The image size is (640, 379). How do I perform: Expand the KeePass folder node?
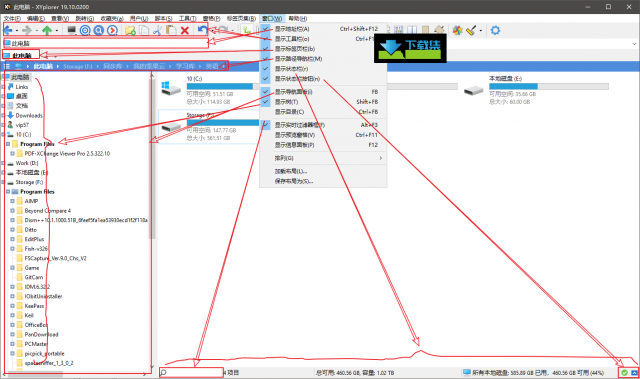coord(12,306)
